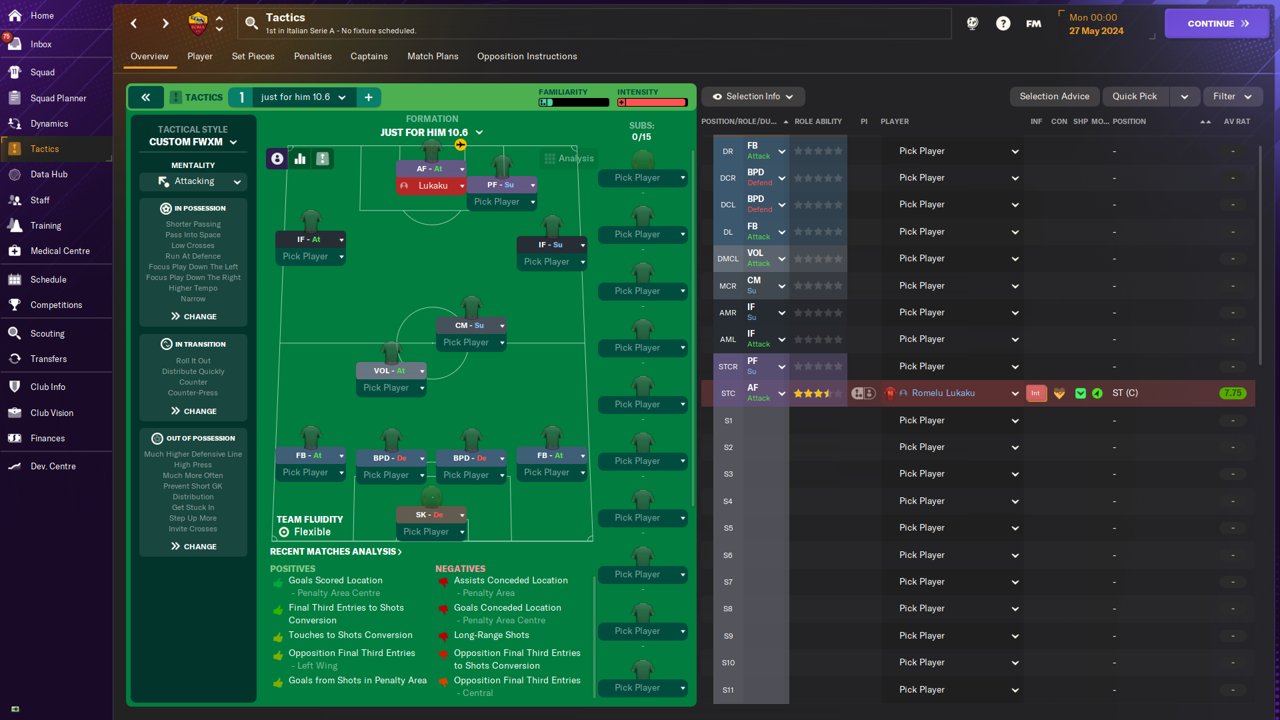
Task: Change the Attacking mentality dropdown
Action: coord(193,181)
